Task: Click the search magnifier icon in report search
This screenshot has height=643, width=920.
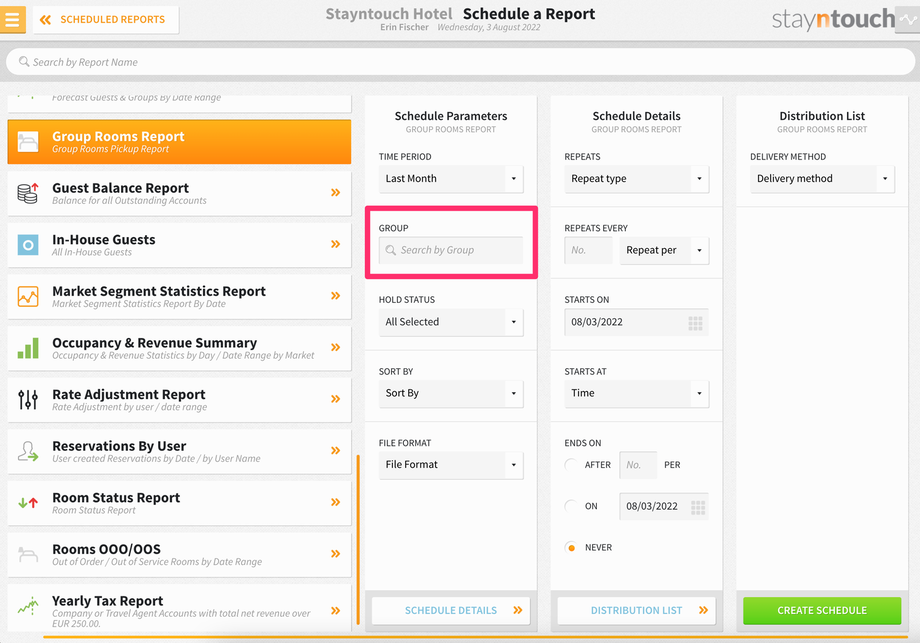Action: coord(23,62)
